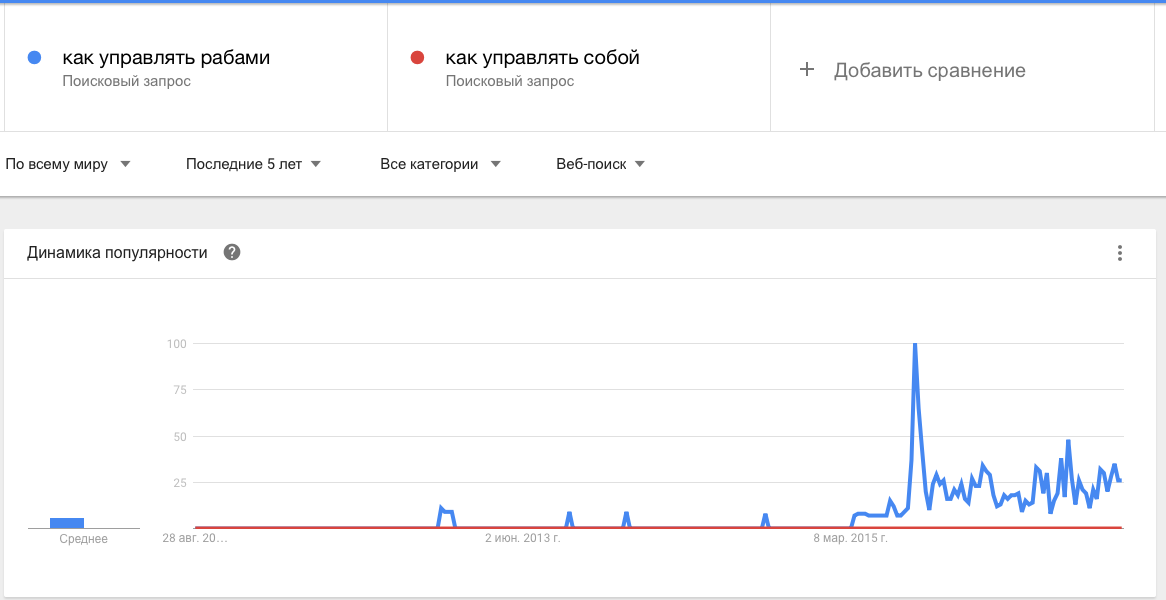Click the peak point reaching 100 on the chart

[915, 344]
